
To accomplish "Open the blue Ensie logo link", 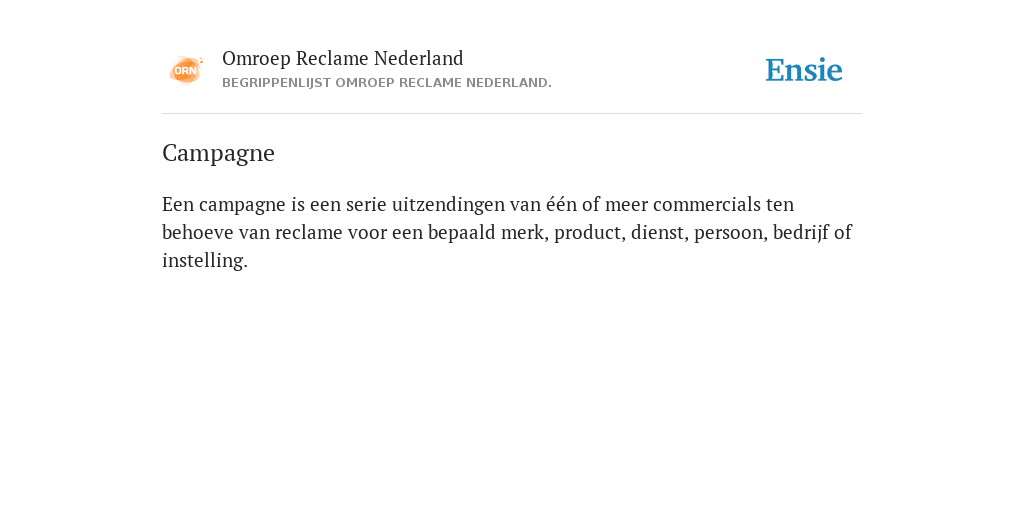I will [x=804, y=70].
